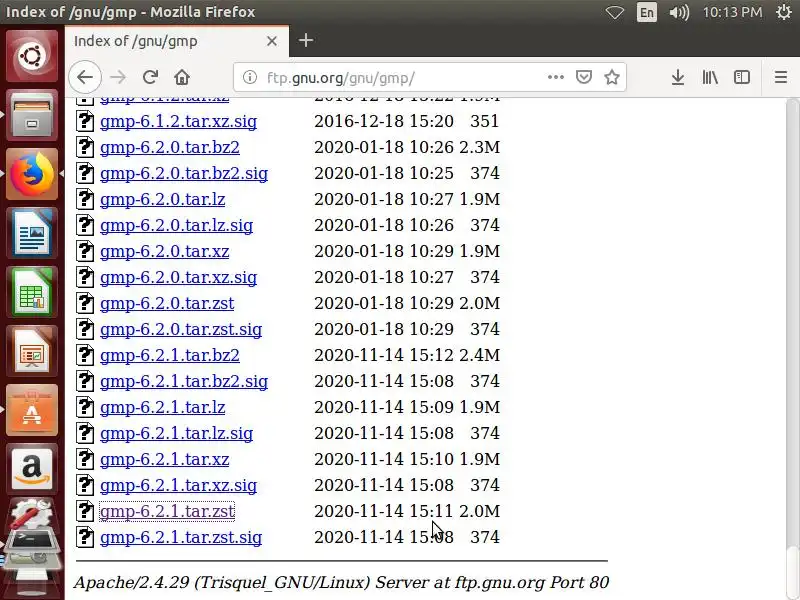Download gmp-6.2.1.tar.lz

[x=163, y=408]
